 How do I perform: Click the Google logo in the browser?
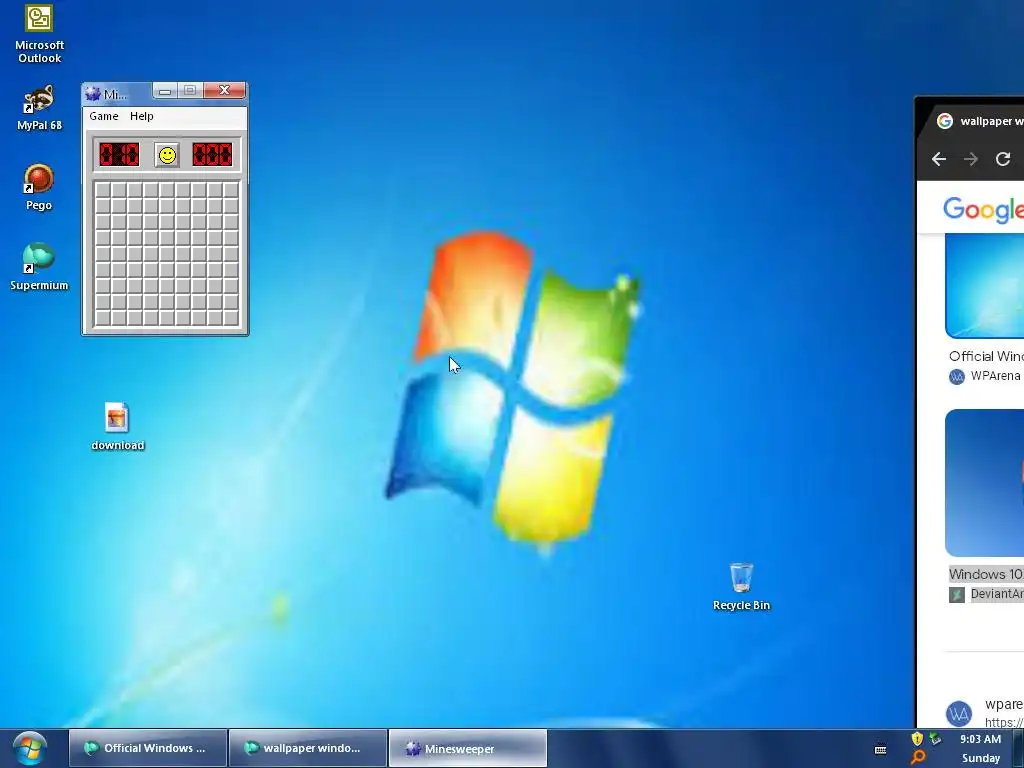(984, 209)
